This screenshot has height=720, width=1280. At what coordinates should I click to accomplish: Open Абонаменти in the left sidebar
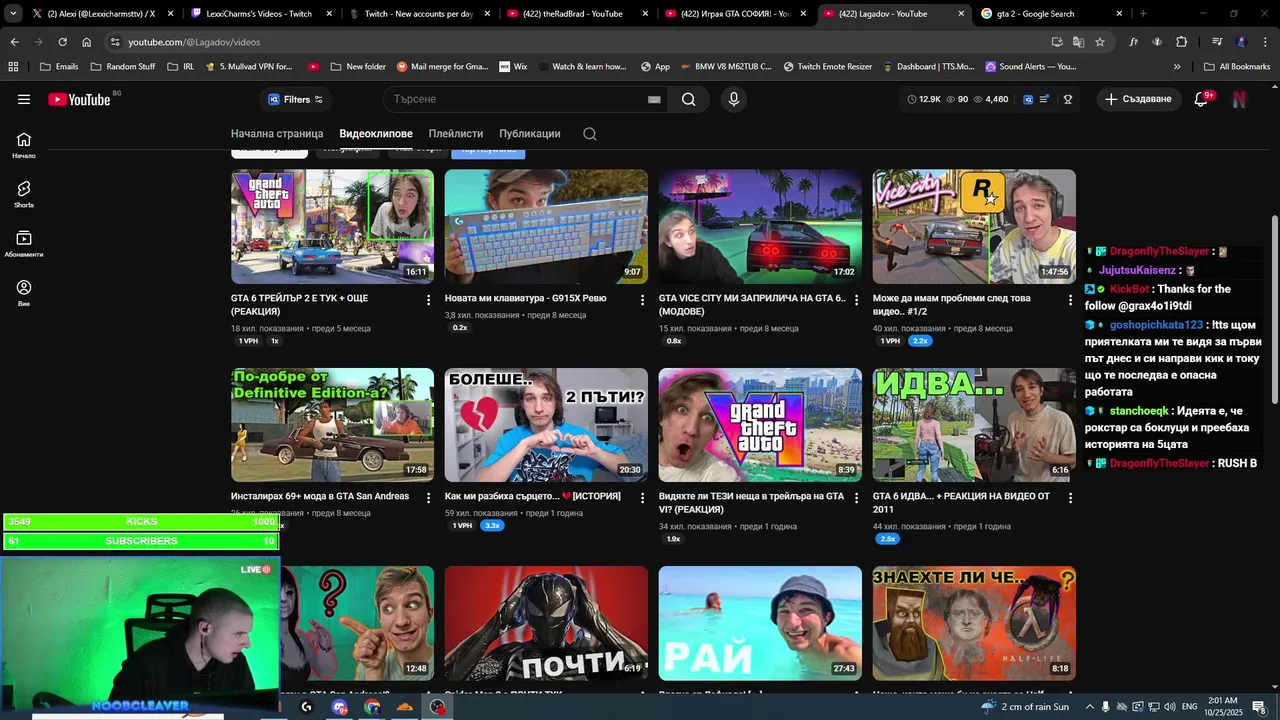point(24,243)
